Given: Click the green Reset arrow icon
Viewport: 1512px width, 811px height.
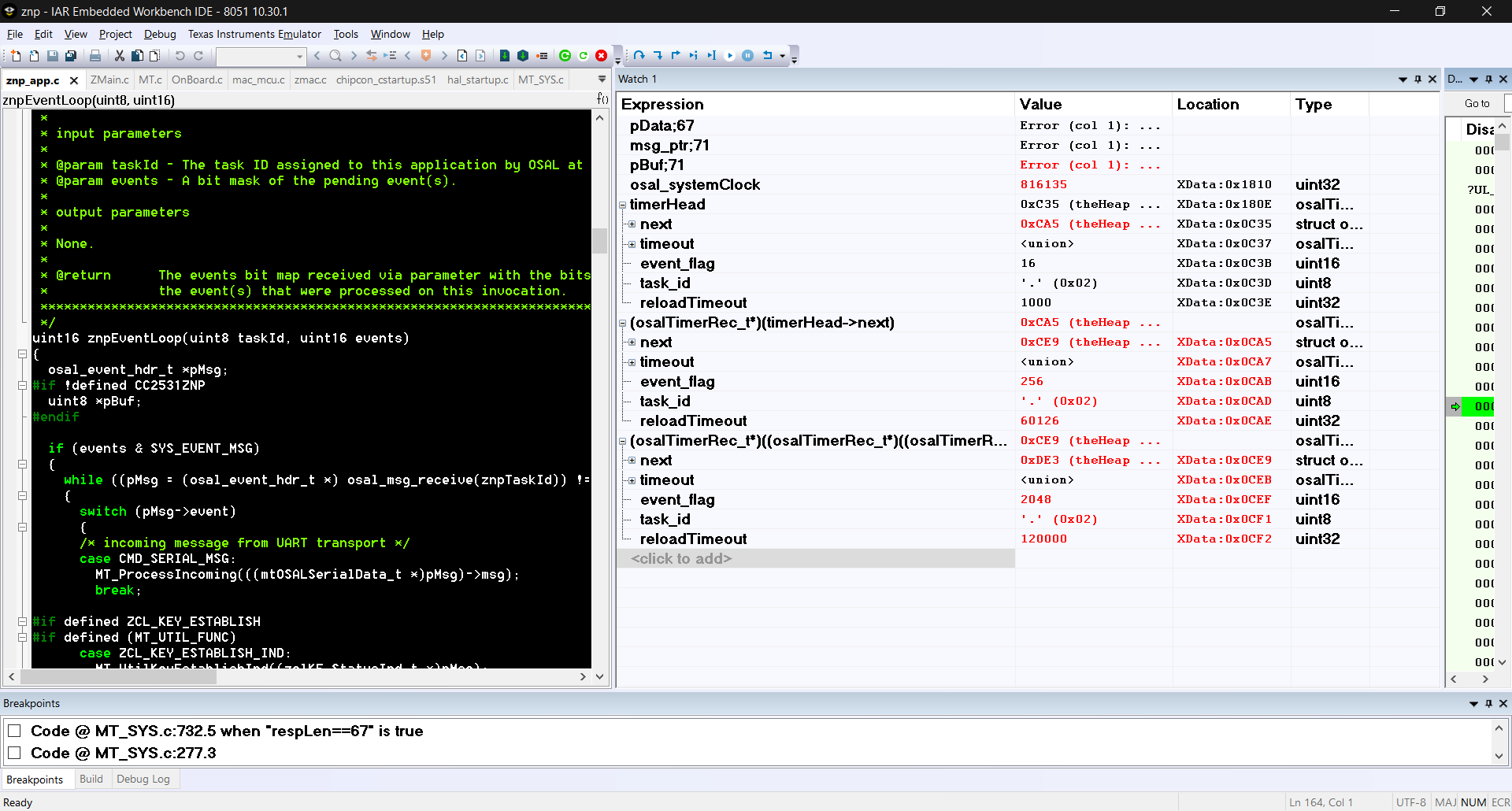Looking at the screenshot, I should (584, 56).
